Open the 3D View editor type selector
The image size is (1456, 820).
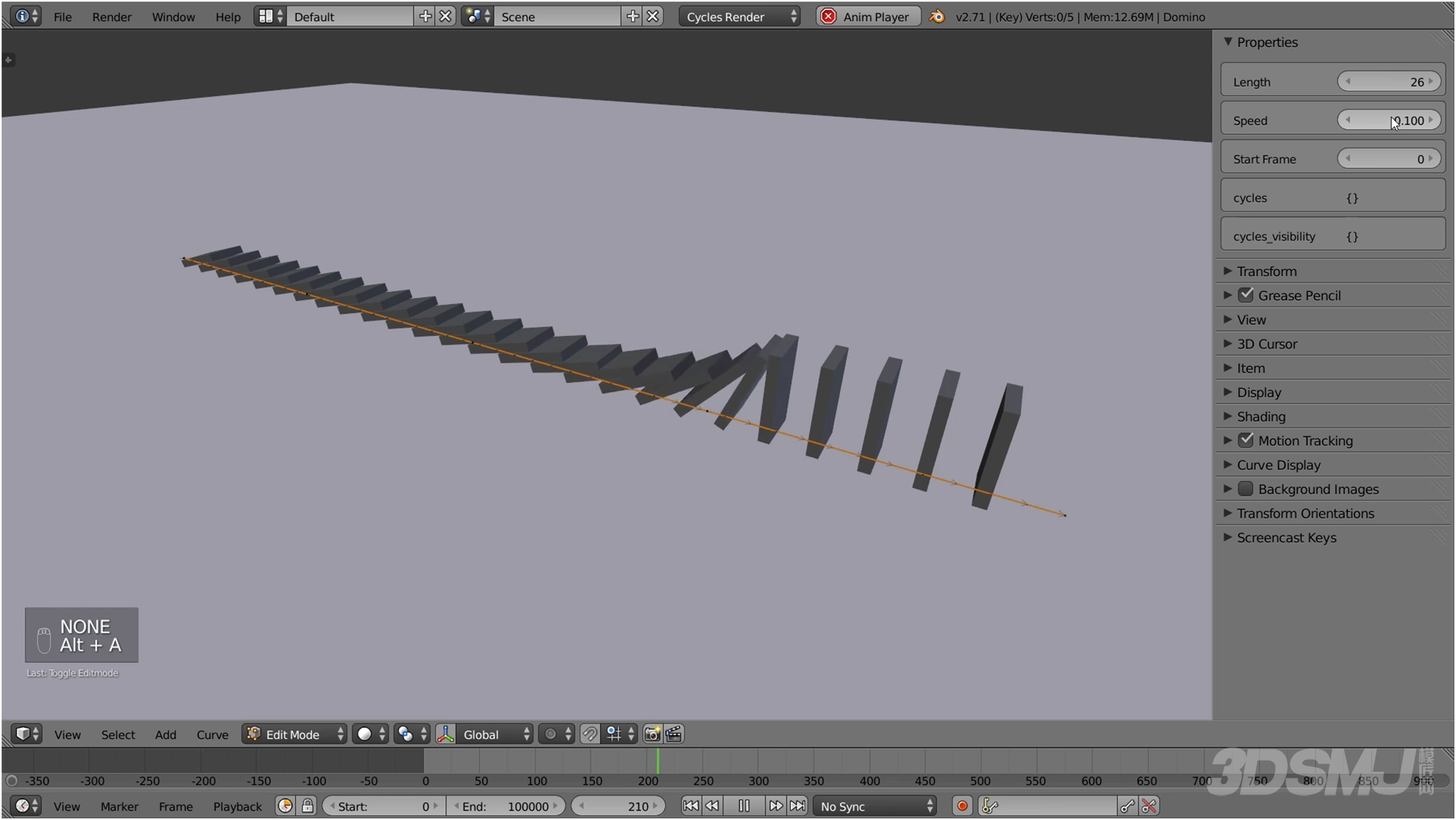(x=26, y=733)
